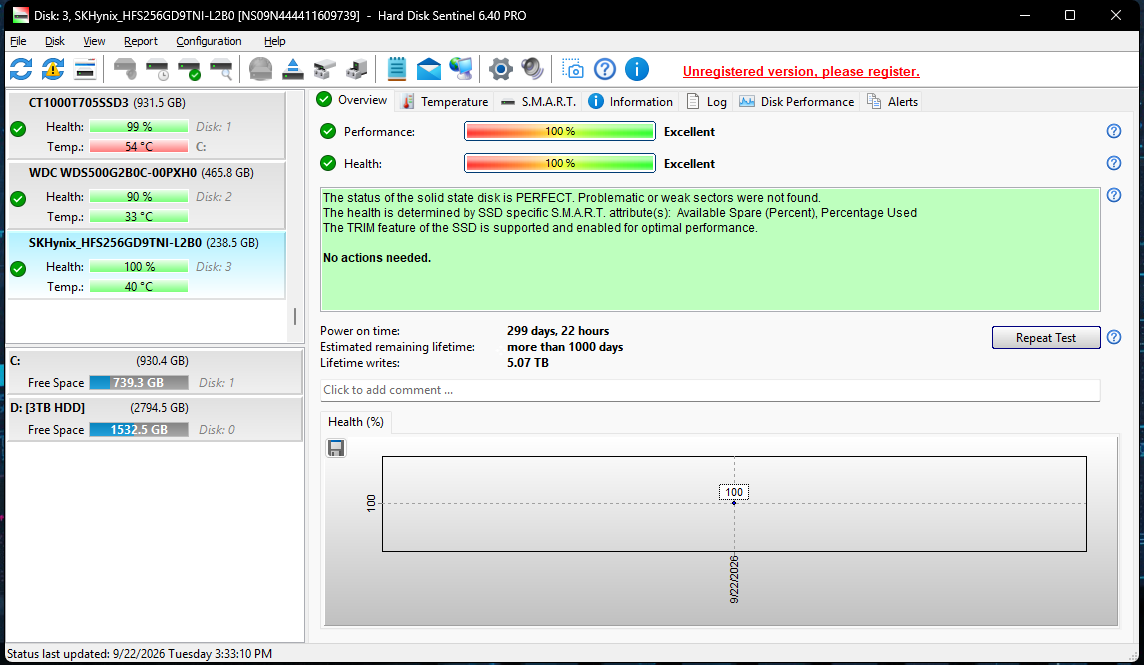Click help icon next to Health bar
The height and width of the screenshot is (665, 1144).
[x=1113, y=163]
